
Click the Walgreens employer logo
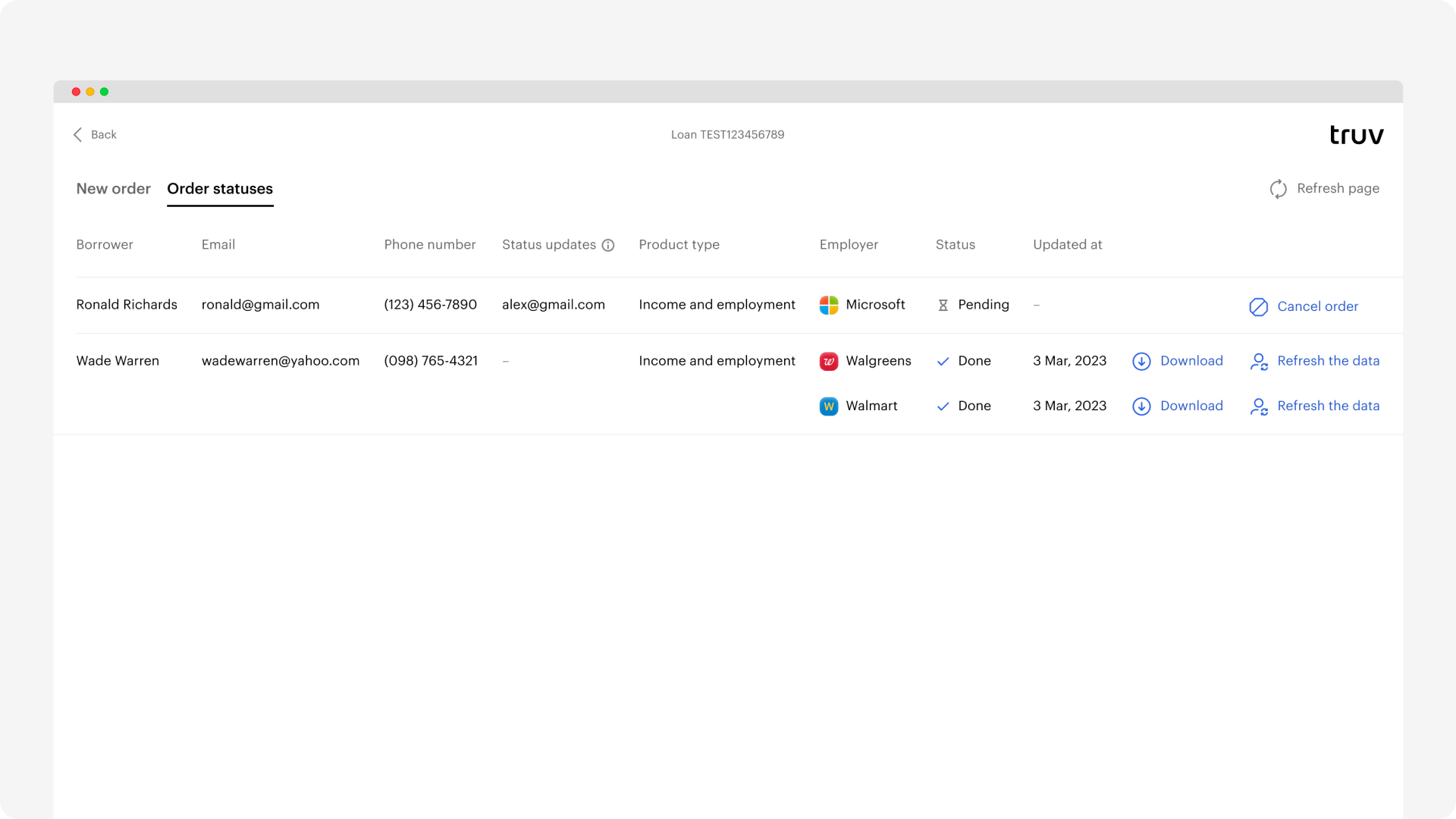tap(828, 362)
